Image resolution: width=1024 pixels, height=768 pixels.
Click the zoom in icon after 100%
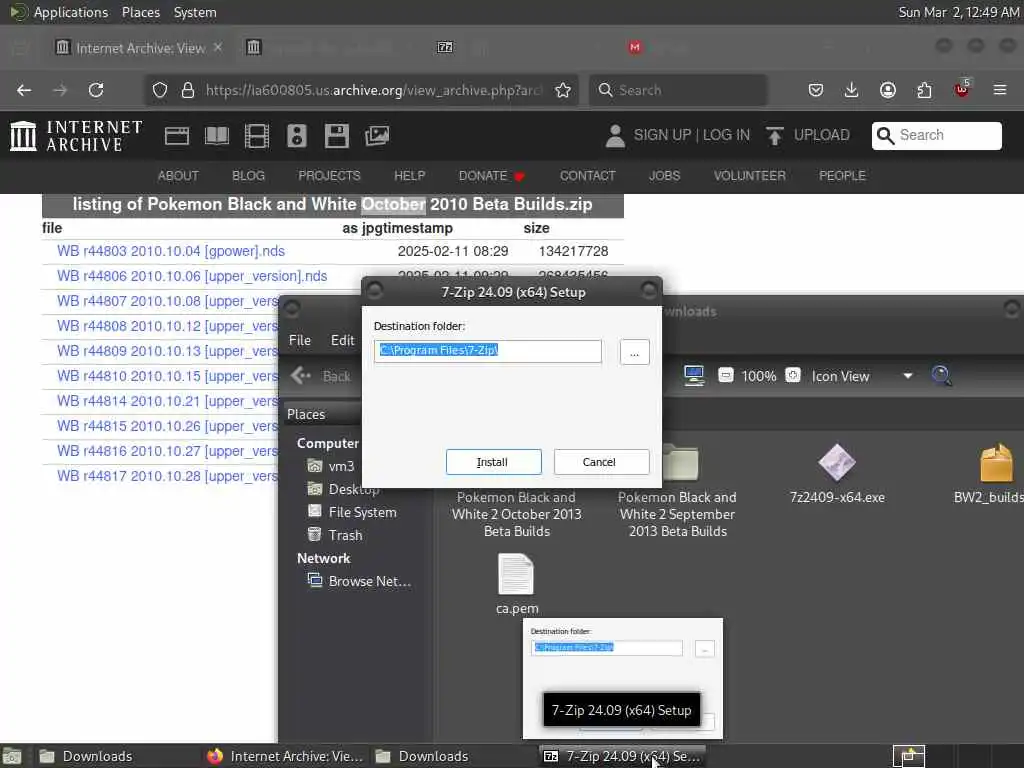coord(793,376)
